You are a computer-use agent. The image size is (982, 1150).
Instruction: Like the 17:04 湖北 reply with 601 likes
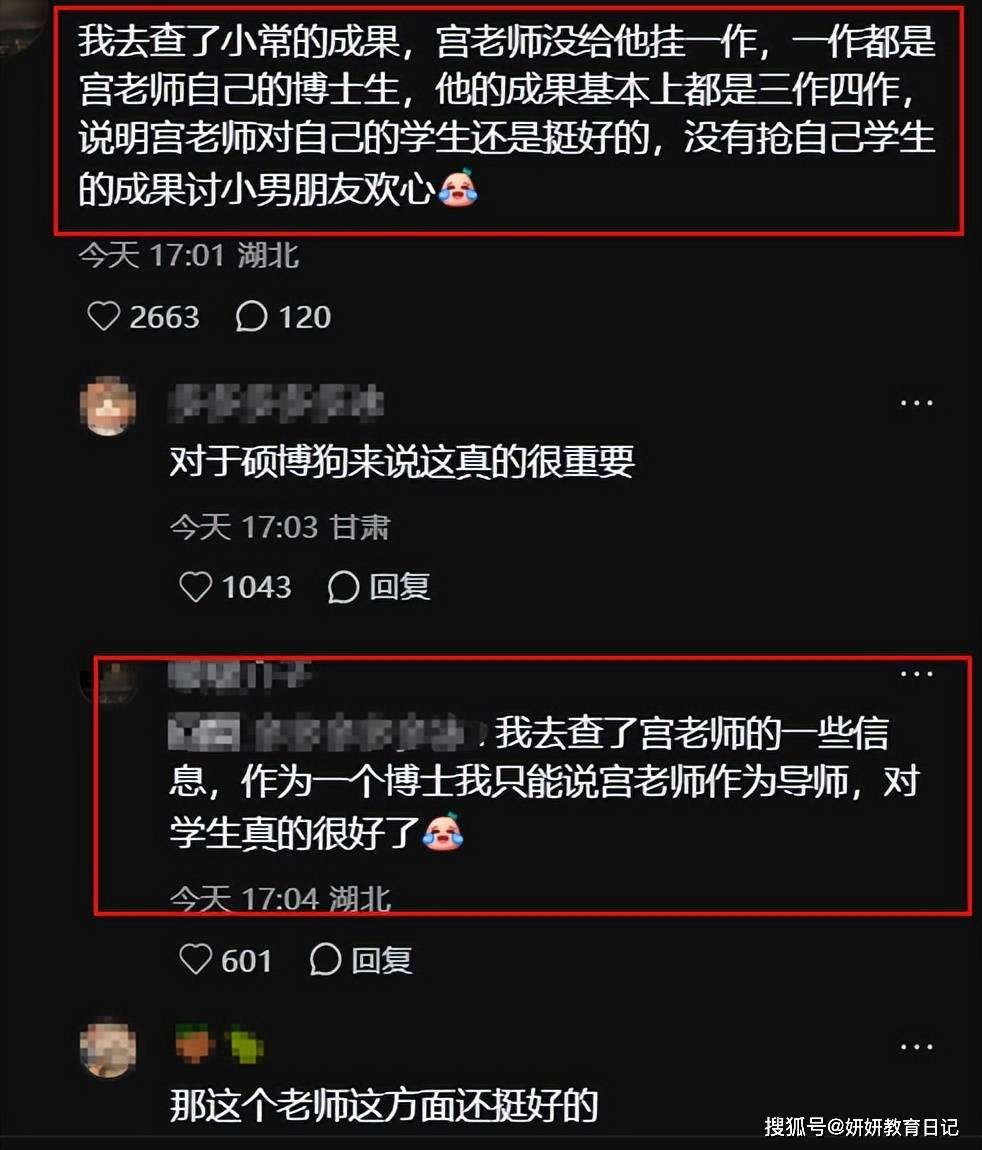click(196, 959)
